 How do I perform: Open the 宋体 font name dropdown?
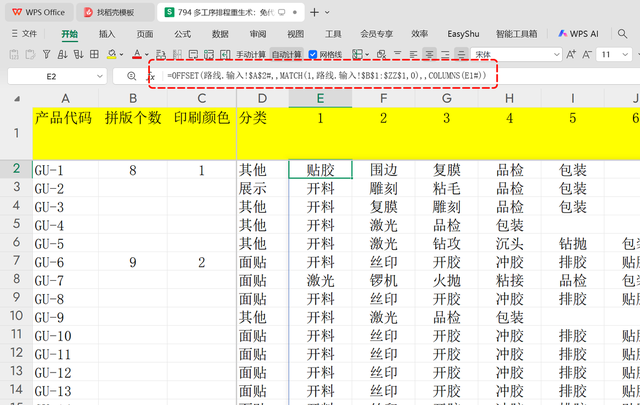(x=556, y=55)
